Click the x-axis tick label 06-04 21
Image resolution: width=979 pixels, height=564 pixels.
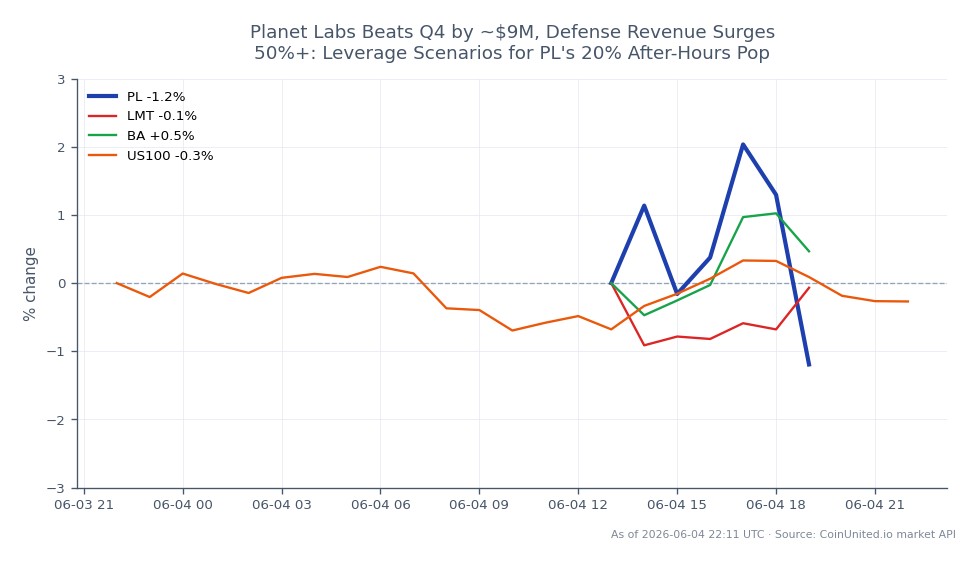pos(875,505)
